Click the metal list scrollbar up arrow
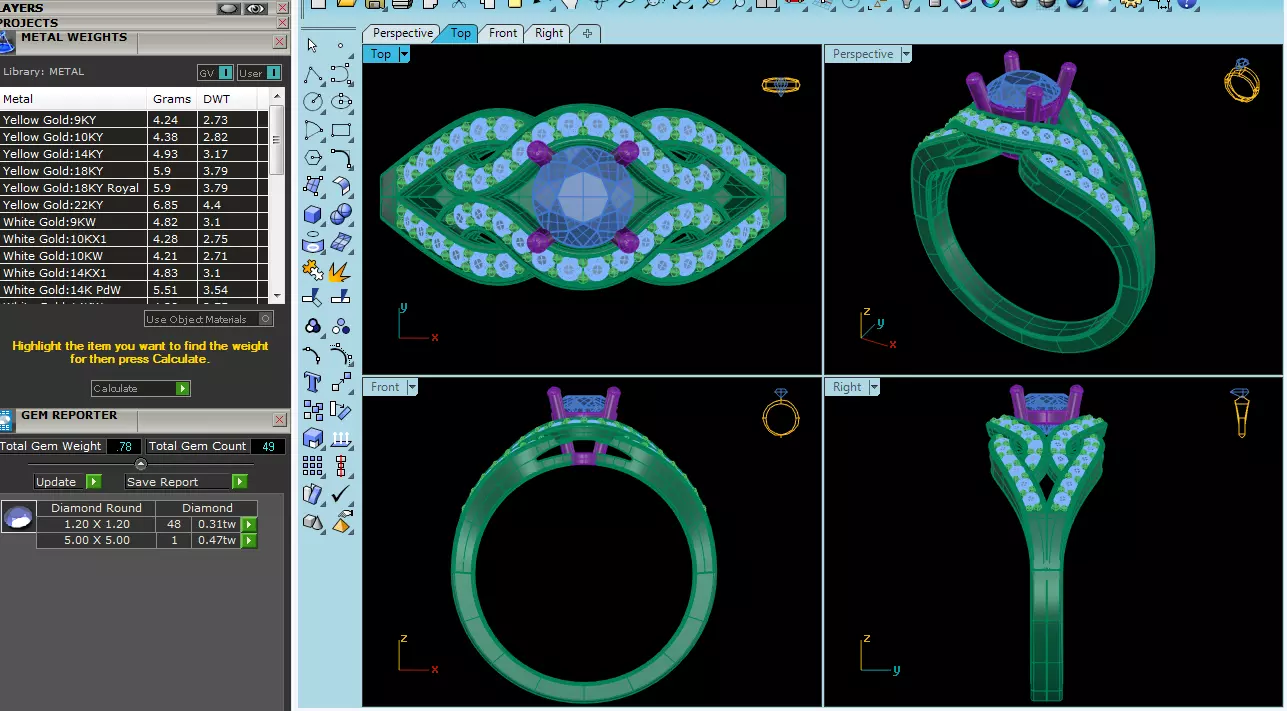1287x711 pixels. tap(278, 96)
